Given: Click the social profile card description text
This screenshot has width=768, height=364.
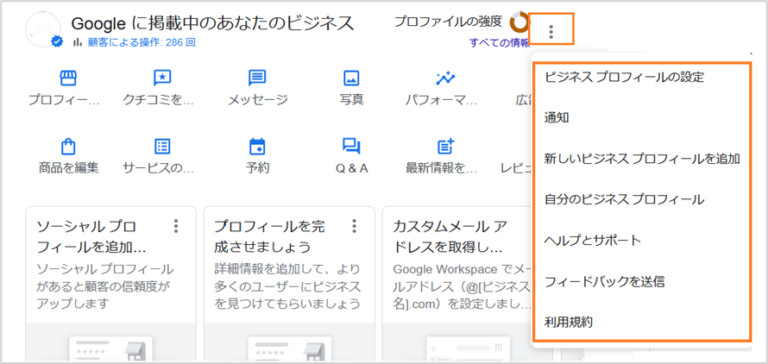Looking at the screenshot, I should (105, 286).
